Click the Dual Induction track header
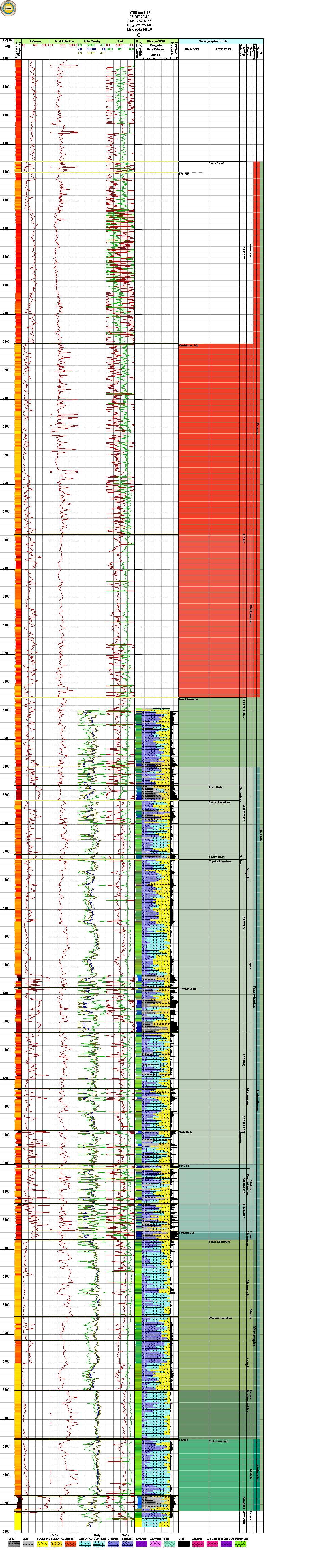 click(64, 41)
